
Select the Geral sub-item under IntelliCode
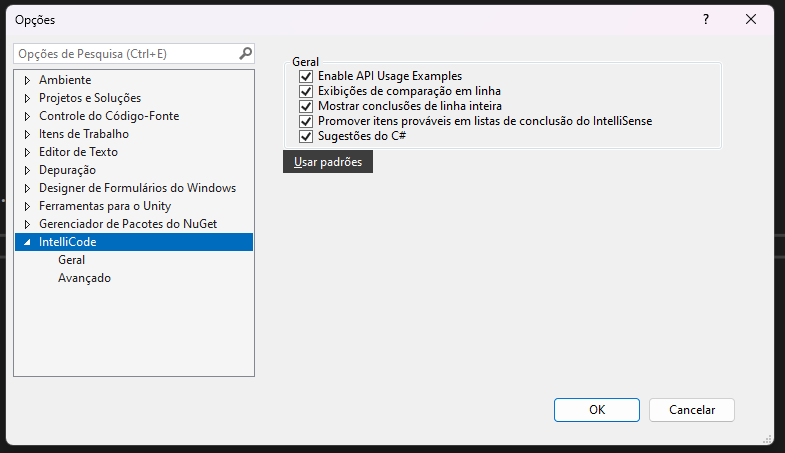click(72, 260)
